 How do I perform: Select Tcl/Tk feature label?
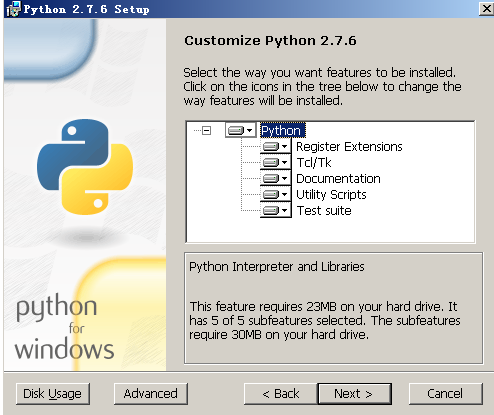(314, 163)
